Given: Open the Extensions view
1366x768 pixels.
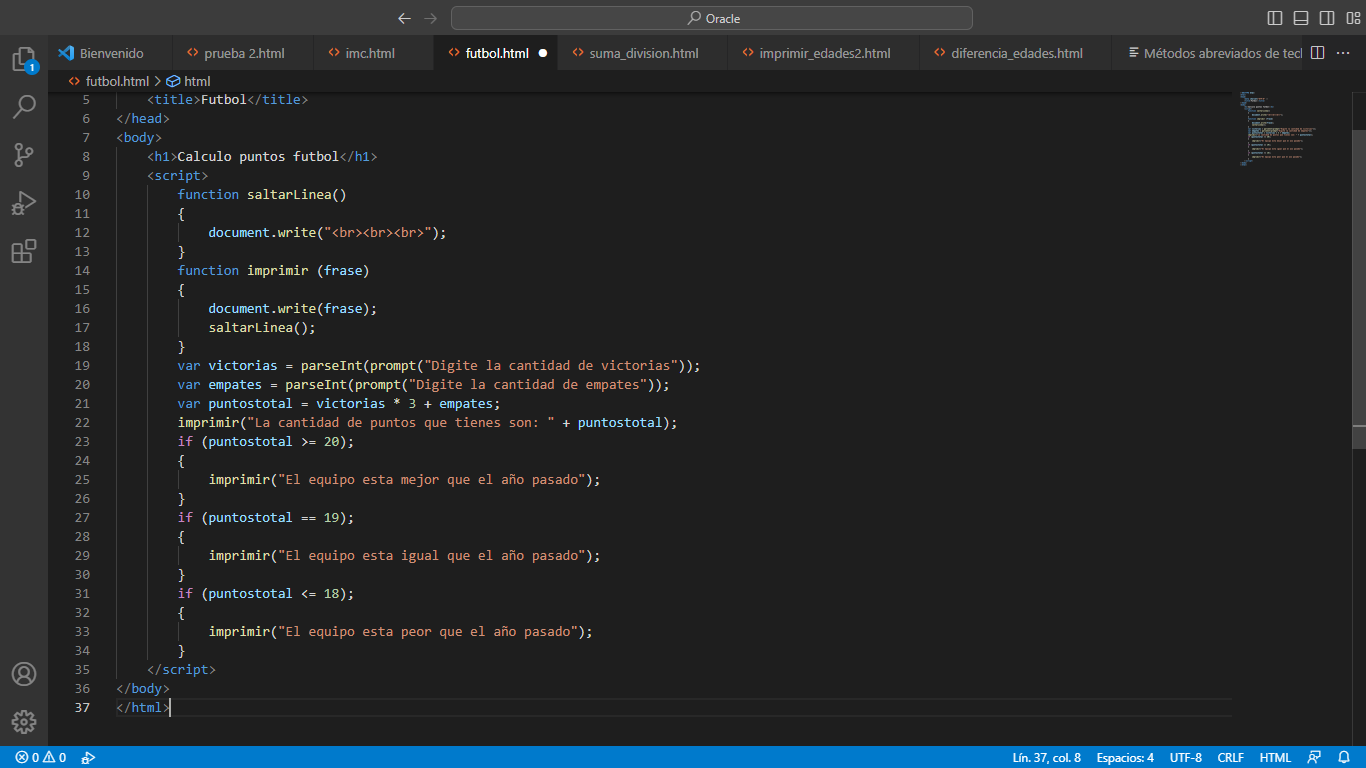Looking at the screenshot, I should pos(24,251).
